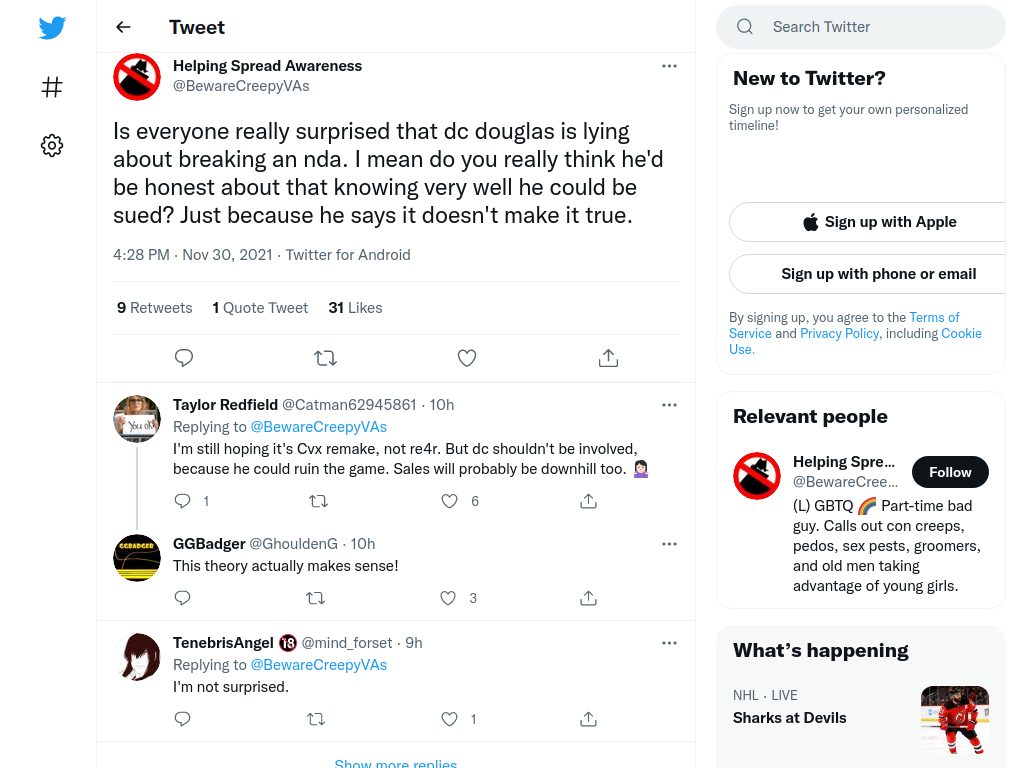The height and width of the screenshot is (768, 1024).
Task: Open the Explore hashtag icon
Action: coord(52,87)
